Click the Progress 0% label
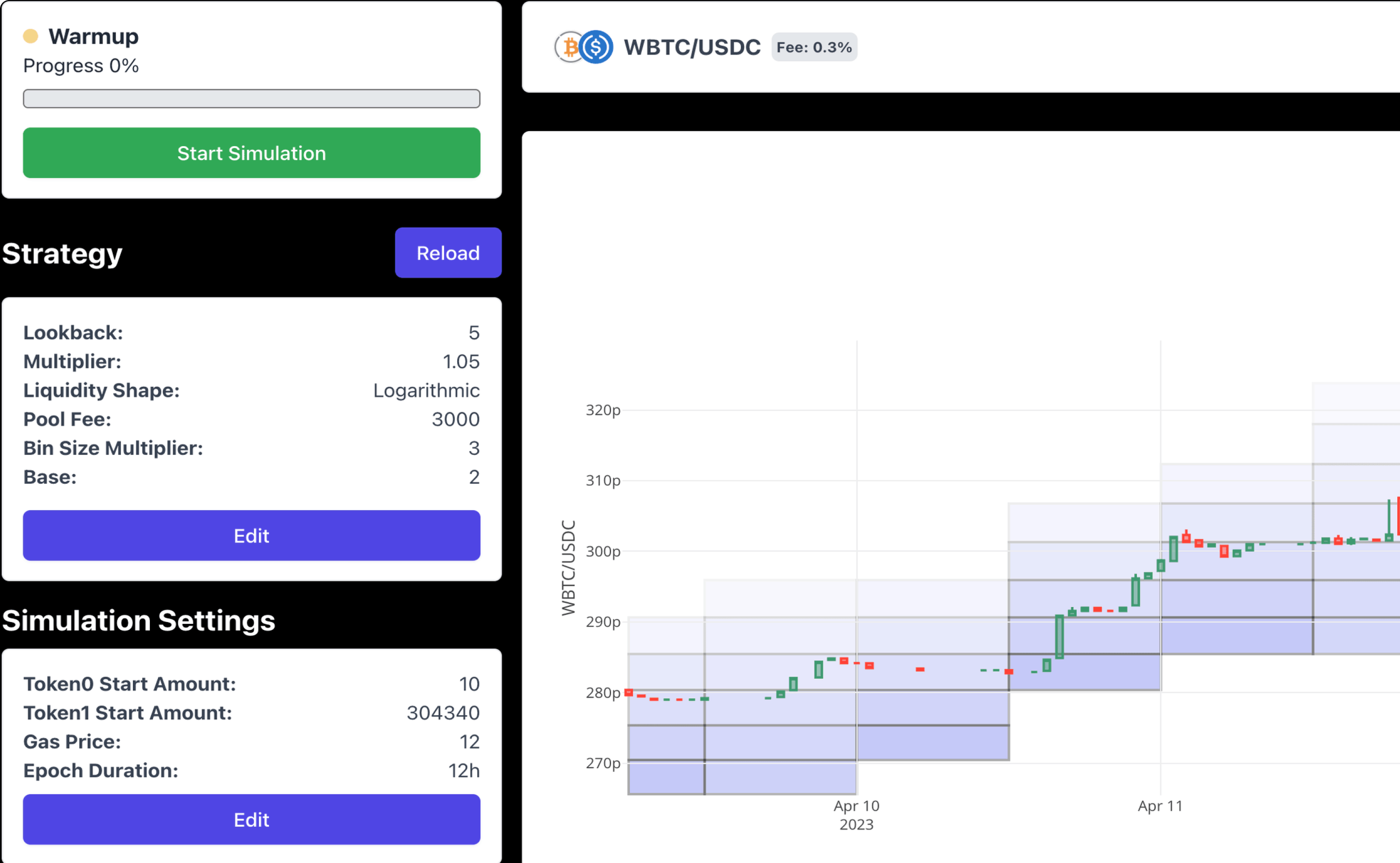Image resolution: width=1400 pixels, height=863 pixels. pos(81,66)
